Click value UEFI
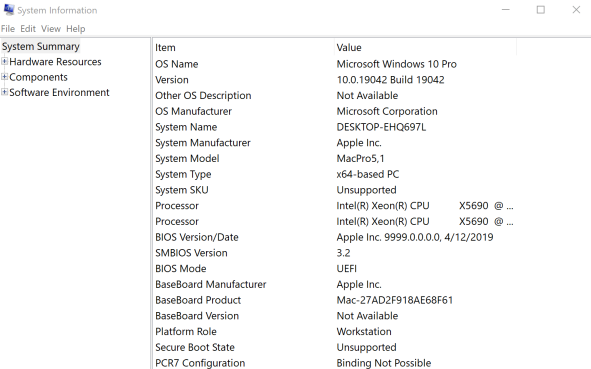 [x=346, y=269]
